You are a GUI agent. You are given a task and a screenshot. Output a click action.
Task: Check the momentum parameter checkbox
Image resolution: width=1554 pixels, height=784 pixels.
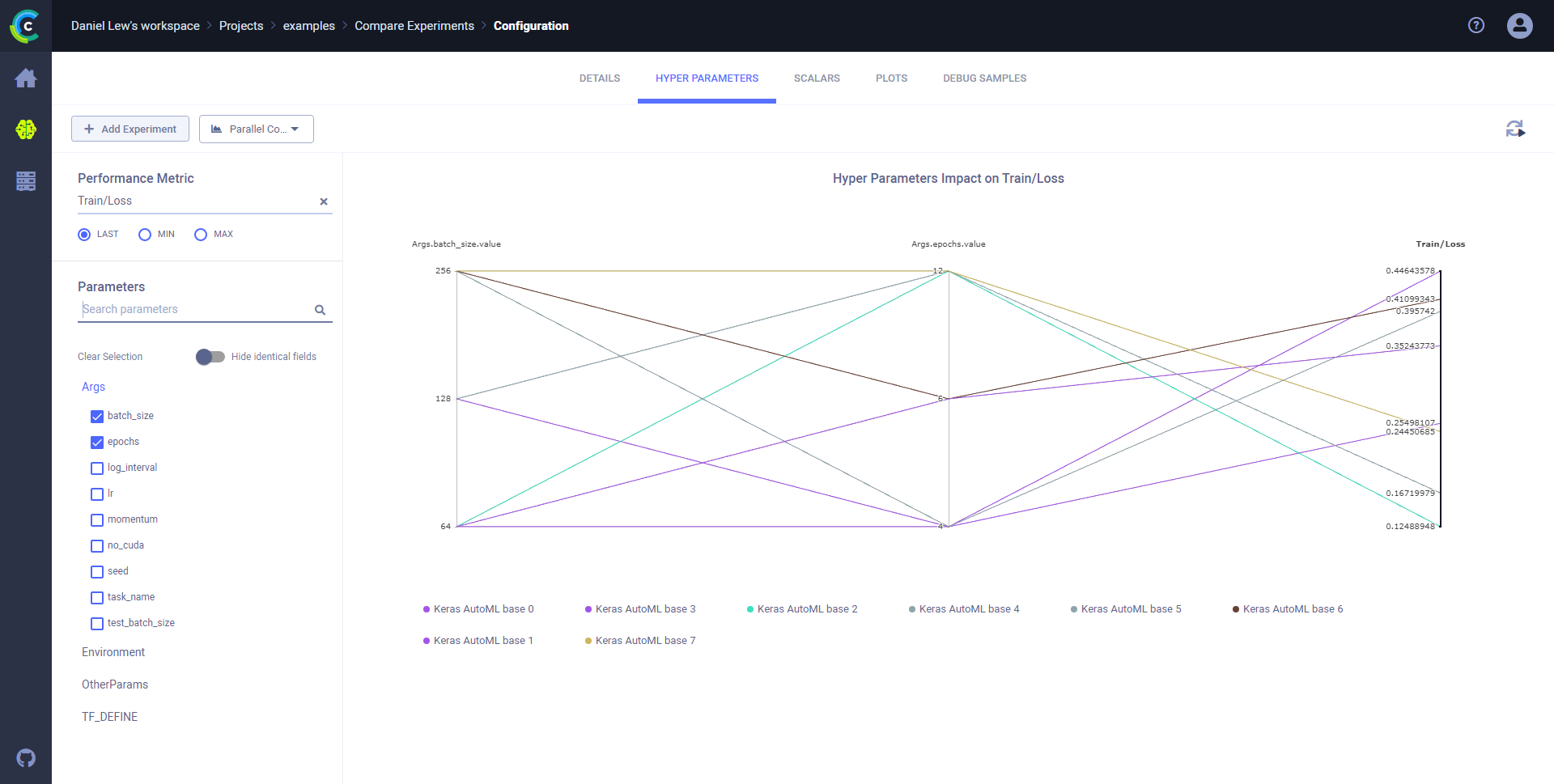97,520
